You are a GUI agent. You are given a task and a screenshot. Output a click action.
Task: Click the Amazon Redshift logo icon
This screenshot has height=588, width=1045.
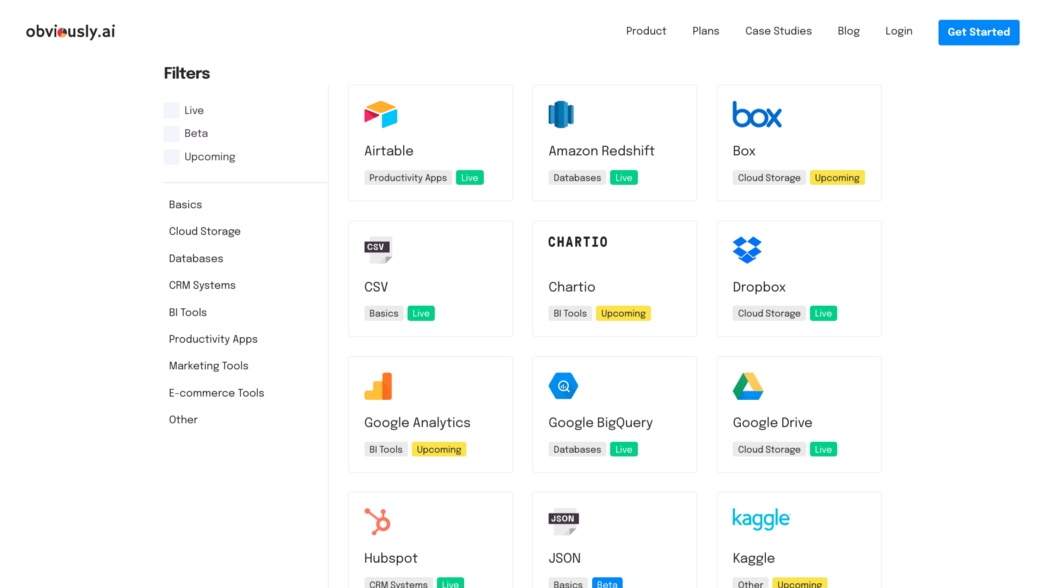tap(561, 114)
